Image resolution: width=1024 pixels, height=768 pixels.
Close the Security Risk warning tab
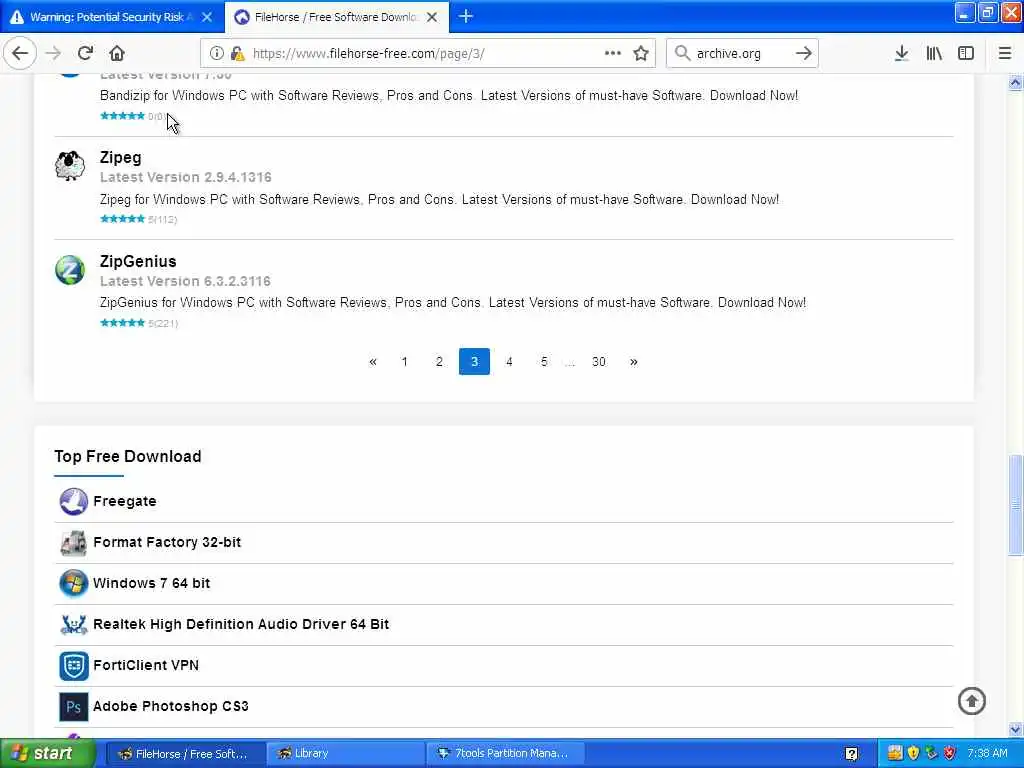tap(207, 17)
